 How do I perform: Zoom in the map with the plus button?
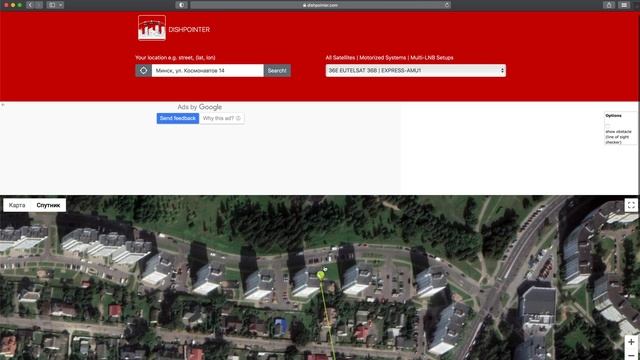click(x=631, y=342)
